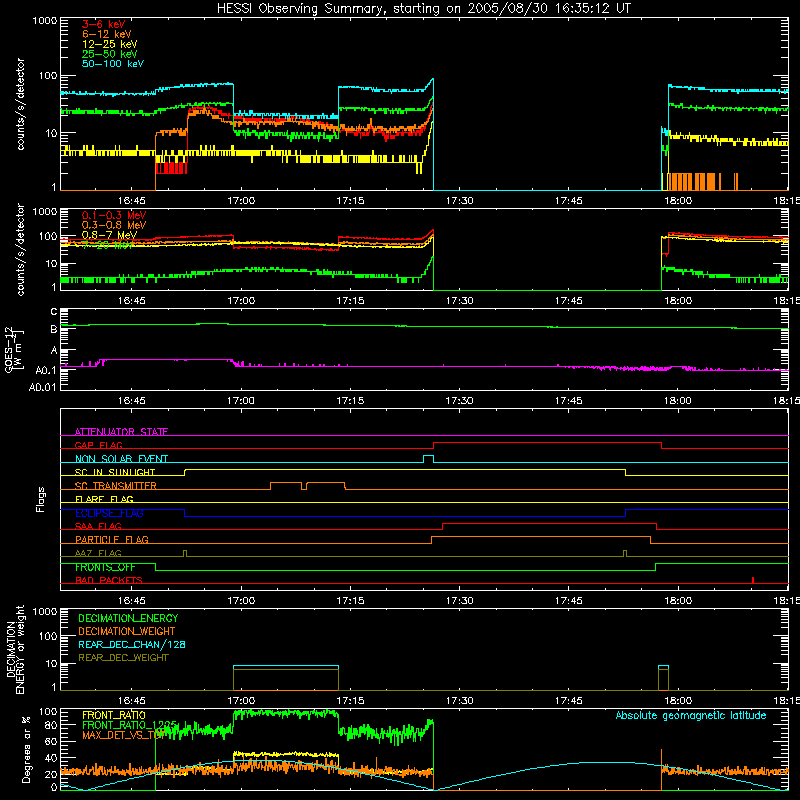Select the SC_IN_SUNLIGHT flag label
The width and height of the screenshot is (800, 800).
(115, 472)
